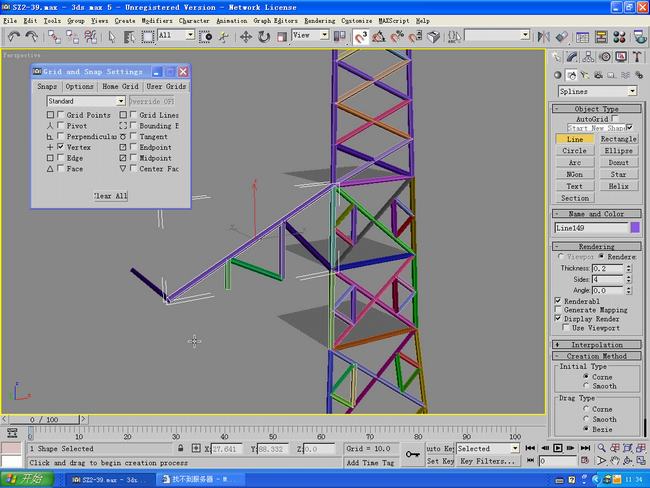Open the named selection sets dropdown
The height and width of the screenshot is (488, 650).
pos(525,35)
